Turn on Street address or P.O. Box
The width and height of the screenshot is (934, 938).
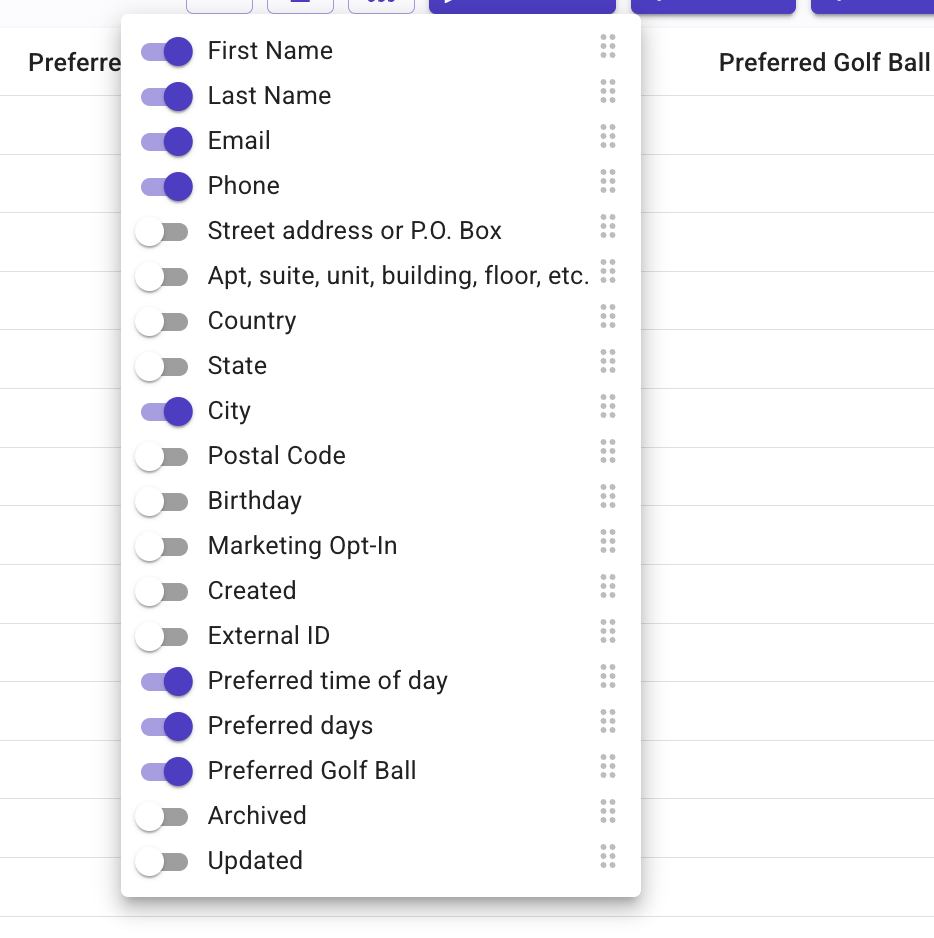[x=162, y=232]
